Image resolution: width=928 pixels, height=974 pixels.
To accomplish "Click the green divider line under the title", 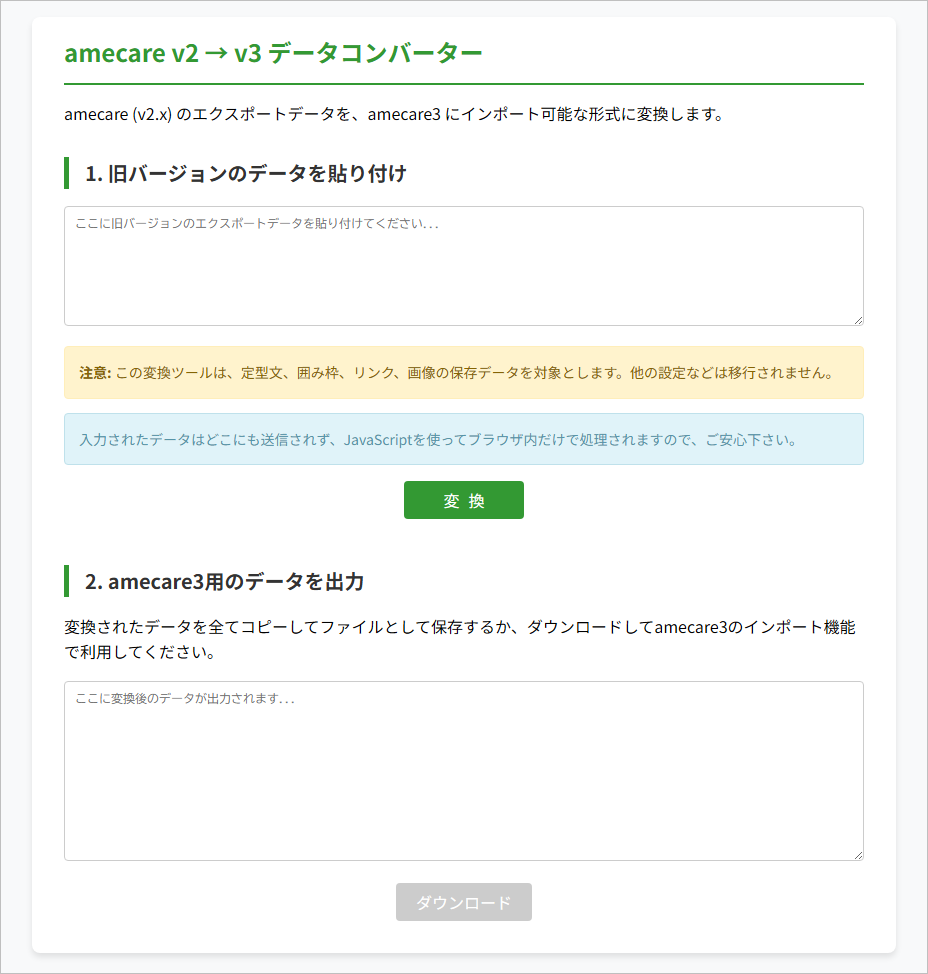I will [x=463, y=84].
